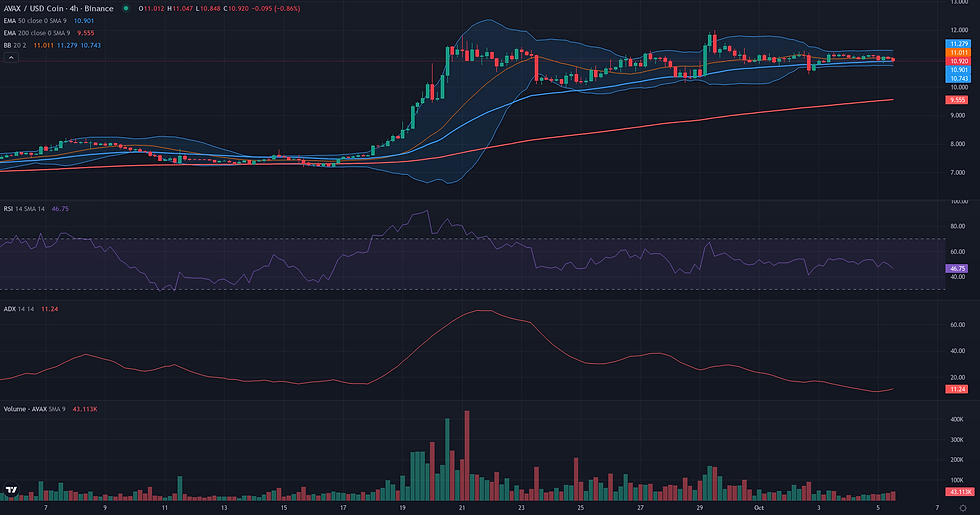This screenshot has width=980, height=515.
Task: Collapse the indicator legend with the chevron button
Action: click(x=11, y=57)
